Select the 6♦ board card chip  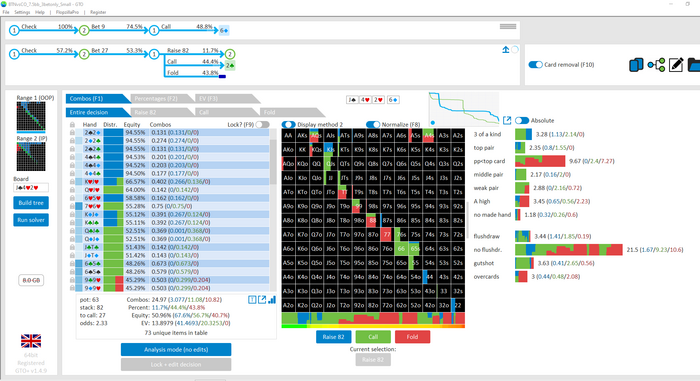(x=393, y=100)
